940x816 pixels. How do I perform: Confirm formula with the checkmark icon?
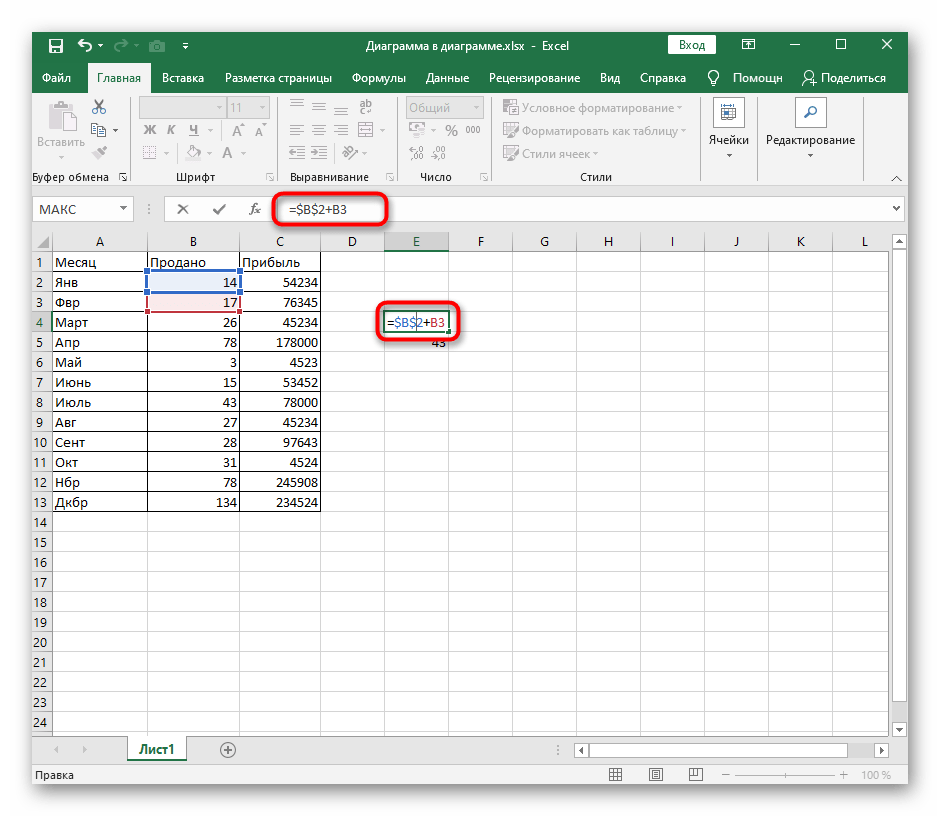[x=218, y=209]
